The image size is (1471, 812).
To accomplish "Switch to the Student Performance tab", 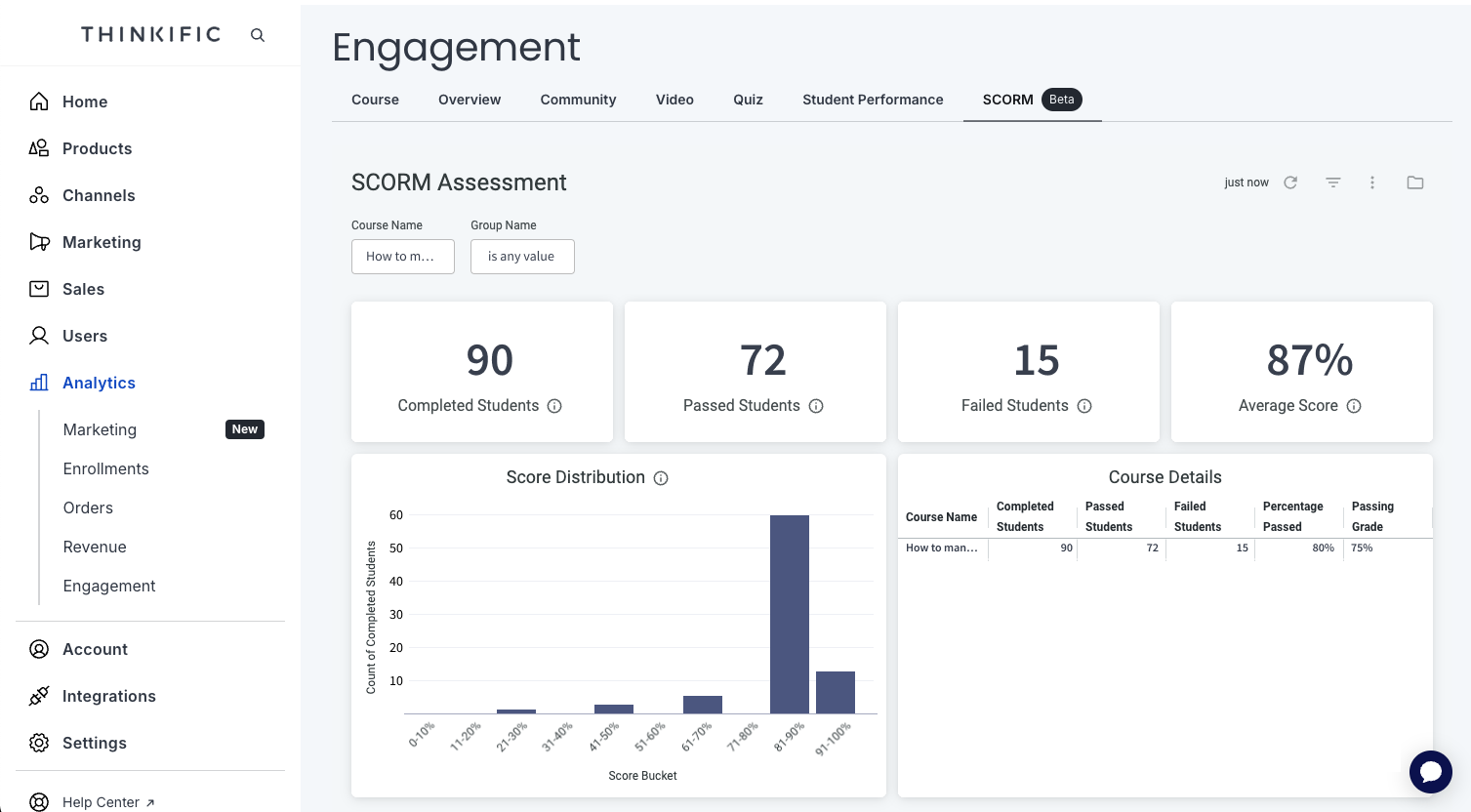I will coord(872,99).
